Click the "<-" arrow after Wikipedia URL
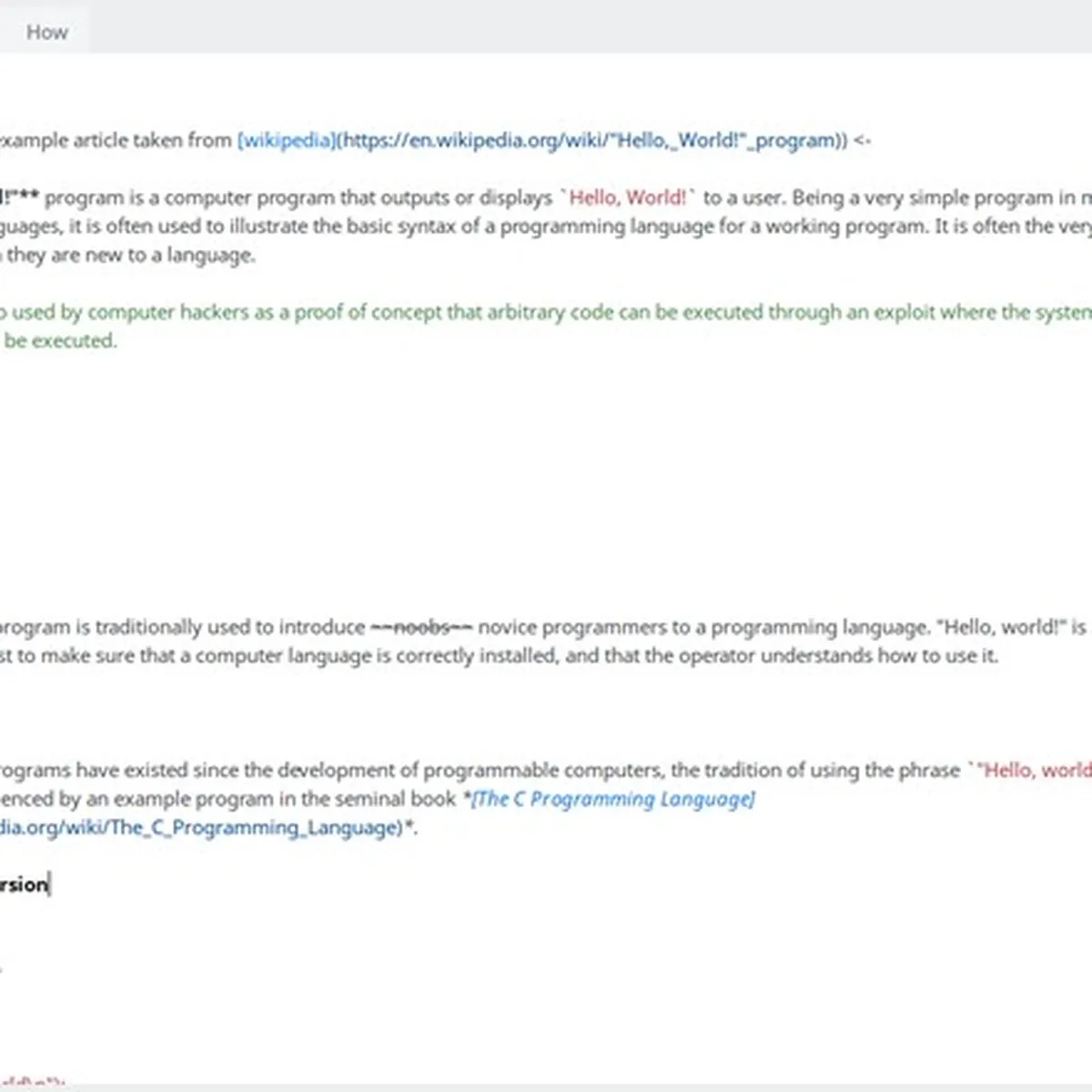 pyautogui.click(x=862, y=140)
